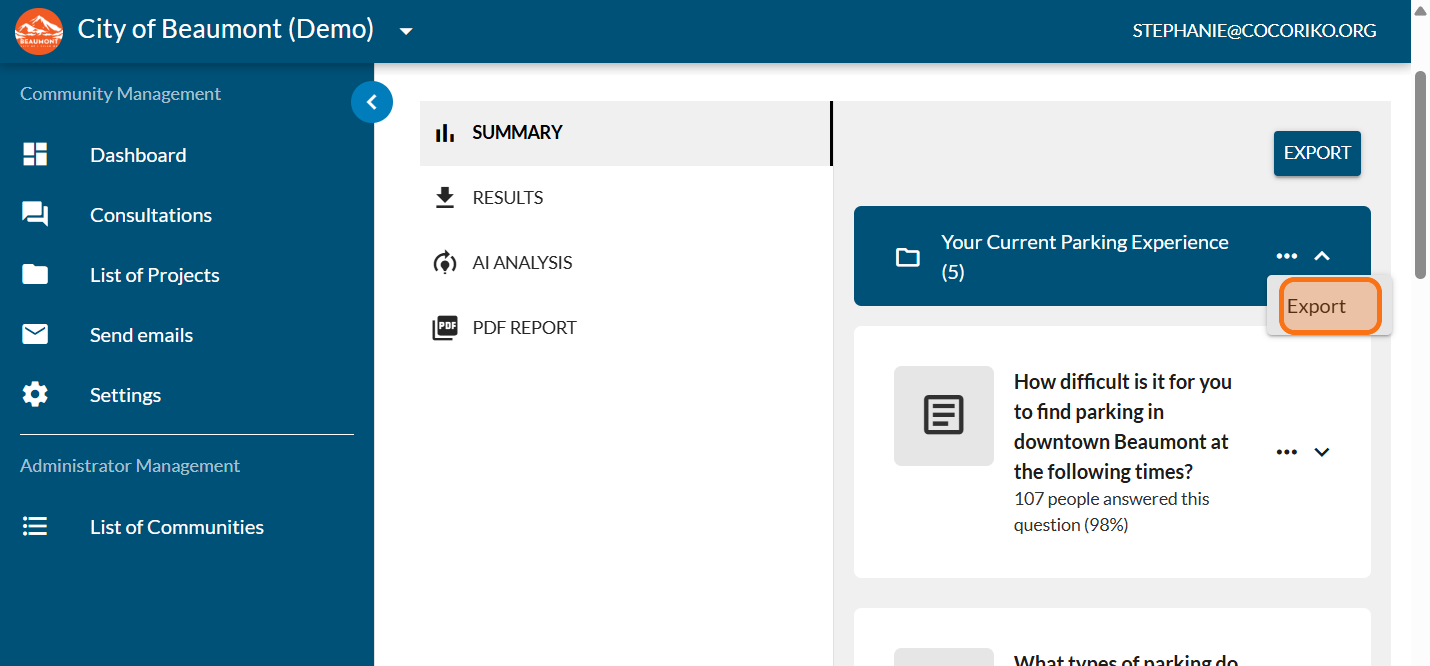Click the Send emails envelope icon
The image size is (1430, 666).
click(35, 334)
